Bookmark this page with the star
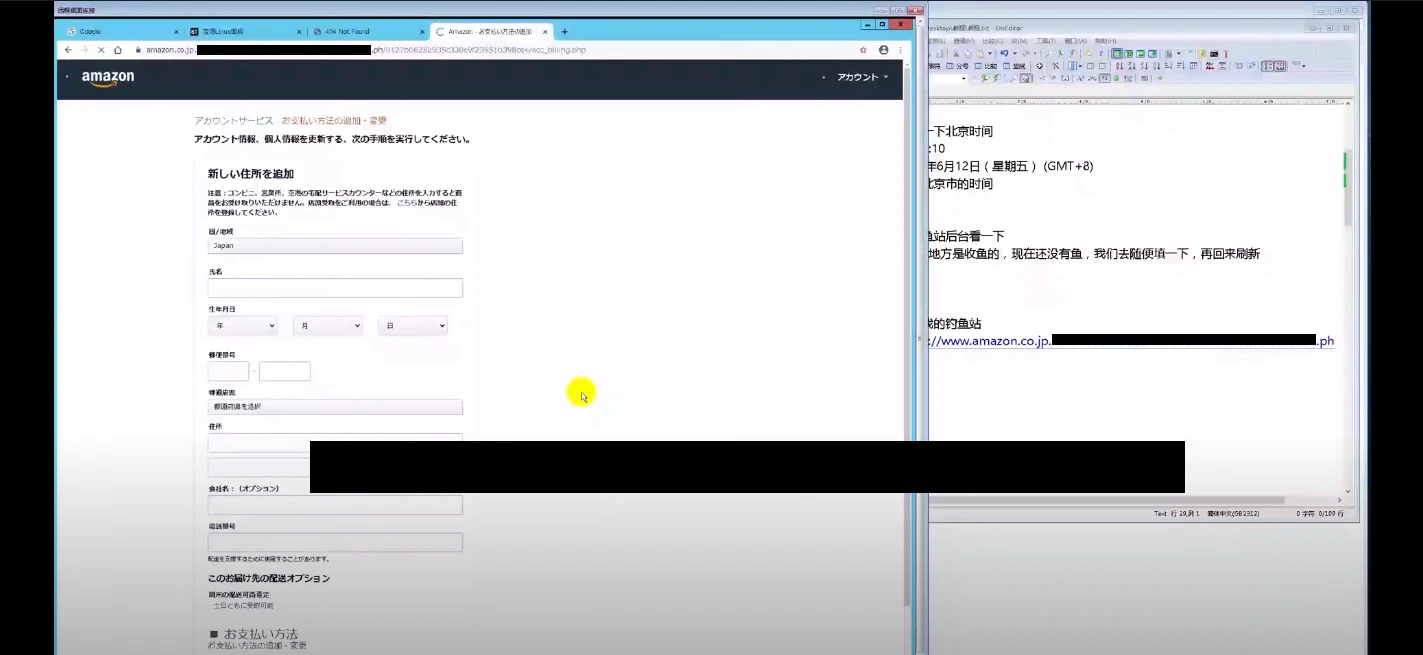 [863, 49]
